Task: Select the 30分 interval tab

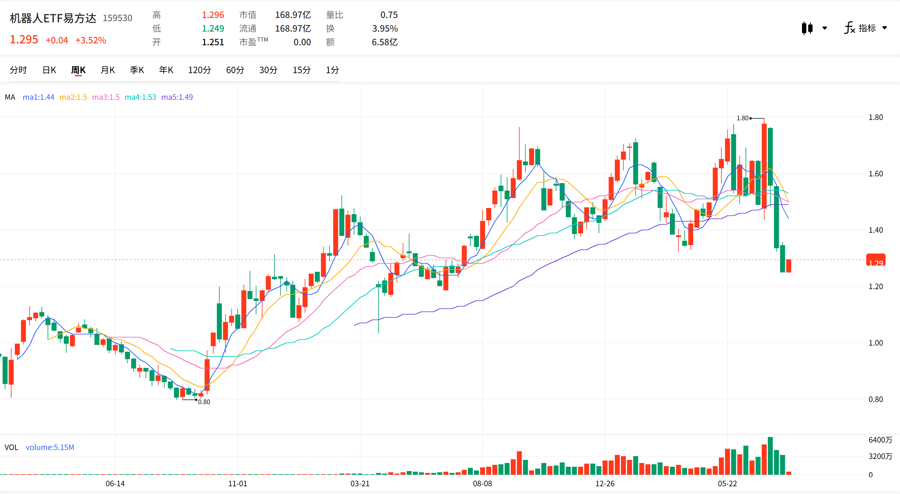Action: [x=268, y=70]
